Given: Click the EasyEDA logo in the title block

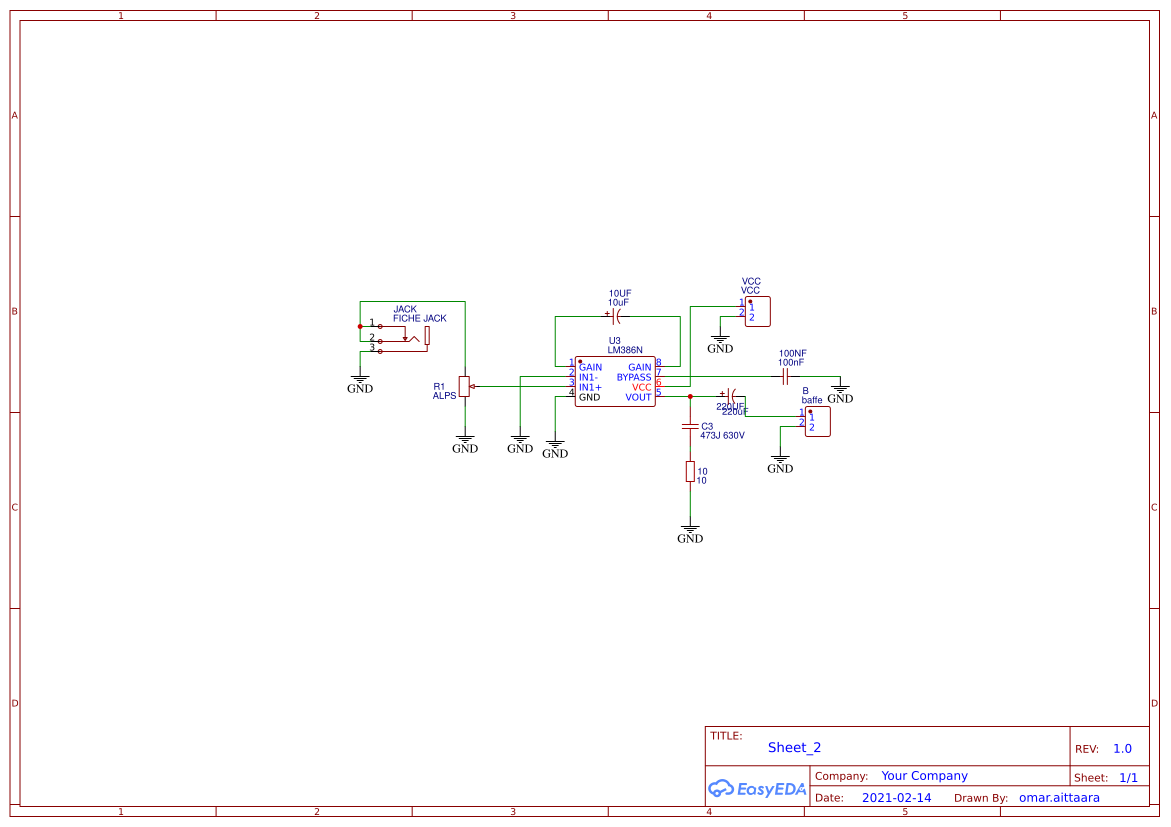Looking at the screenshot, I should [757, 789].
